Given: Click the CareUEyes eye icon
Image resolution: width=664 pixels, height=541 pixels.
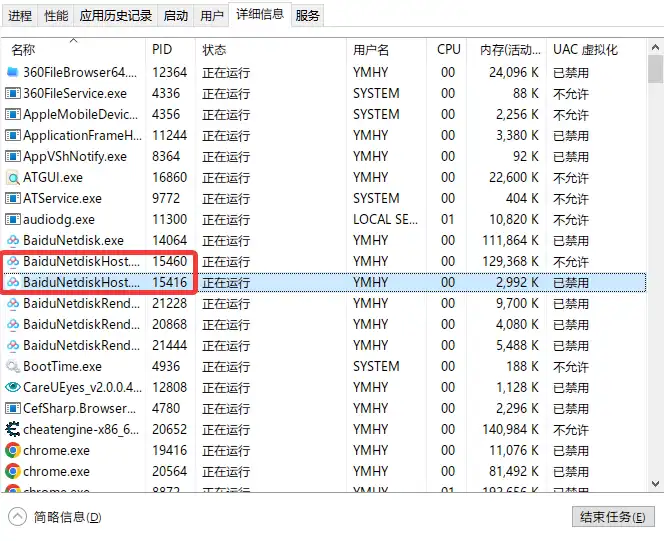Looking at the screenshot, I should click(13, 387).
